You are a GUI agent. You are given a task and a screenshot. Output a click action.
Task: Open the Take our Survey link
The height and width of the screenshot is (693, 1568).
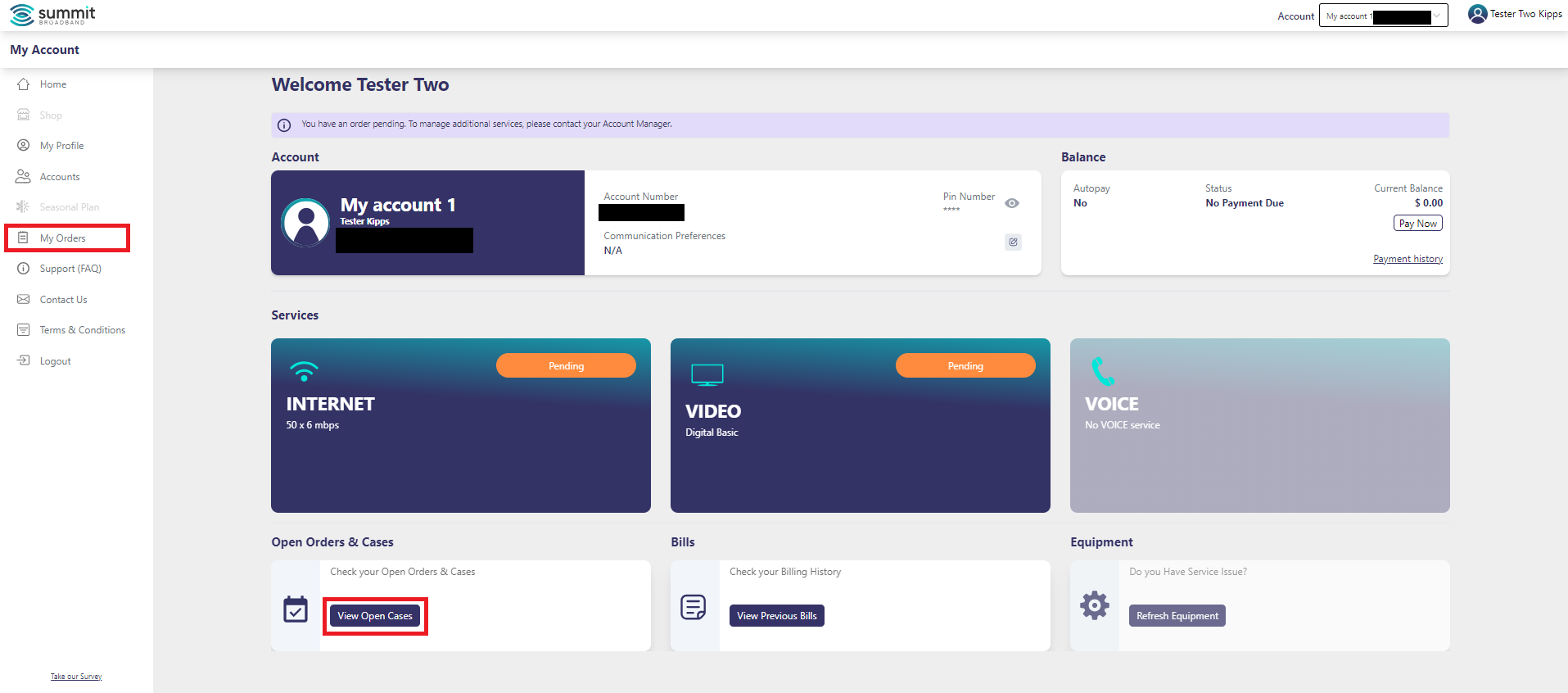76,677
